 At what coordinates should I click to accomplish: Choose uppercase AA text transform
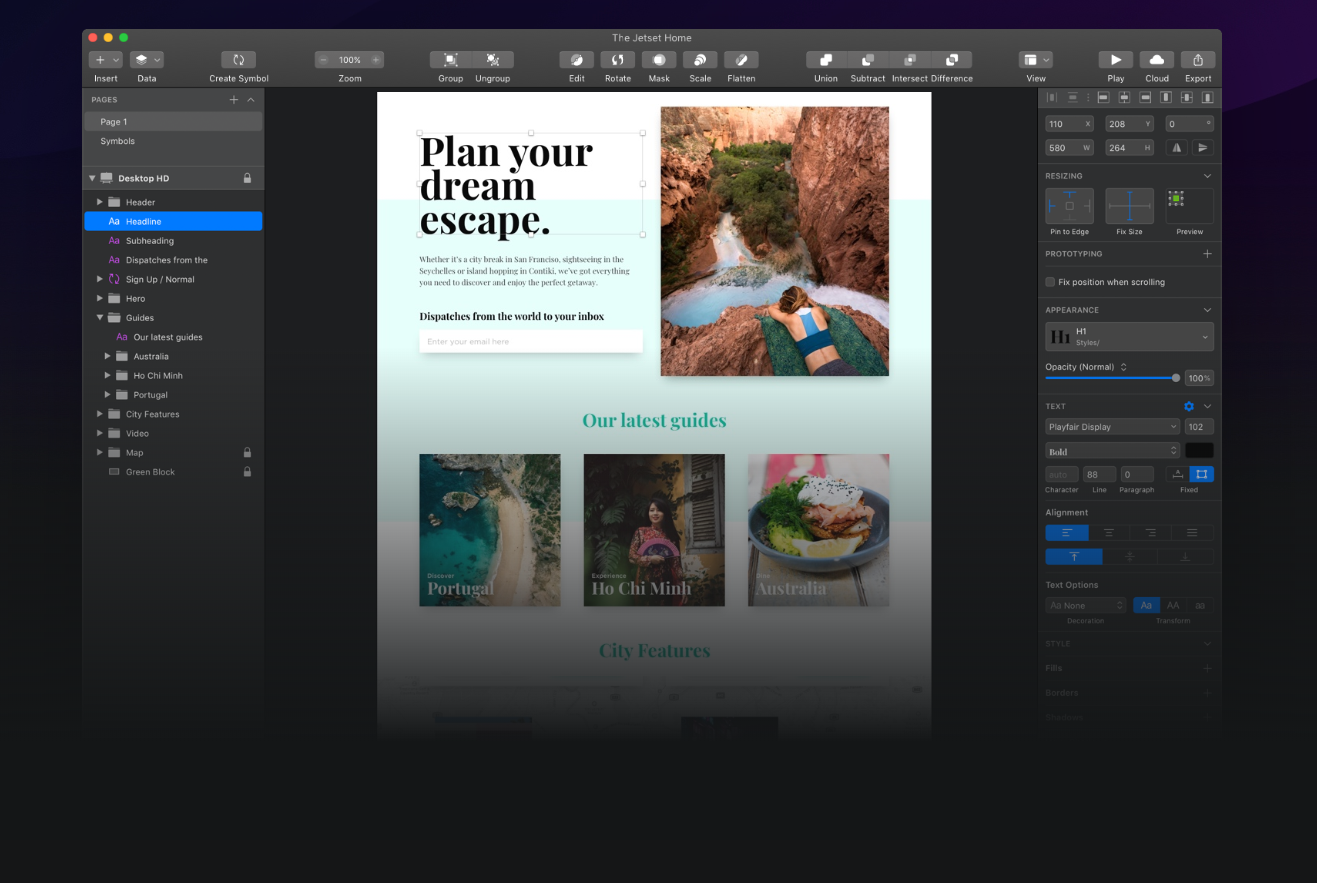(x=1173, y=605)
